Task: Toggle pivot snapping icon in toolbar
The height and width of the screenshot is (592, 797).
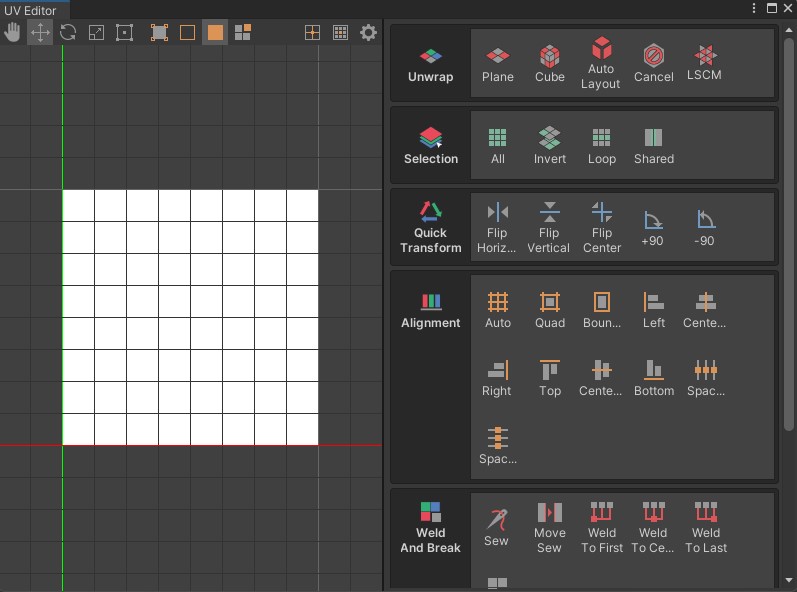Action: (x=312, y=33)
